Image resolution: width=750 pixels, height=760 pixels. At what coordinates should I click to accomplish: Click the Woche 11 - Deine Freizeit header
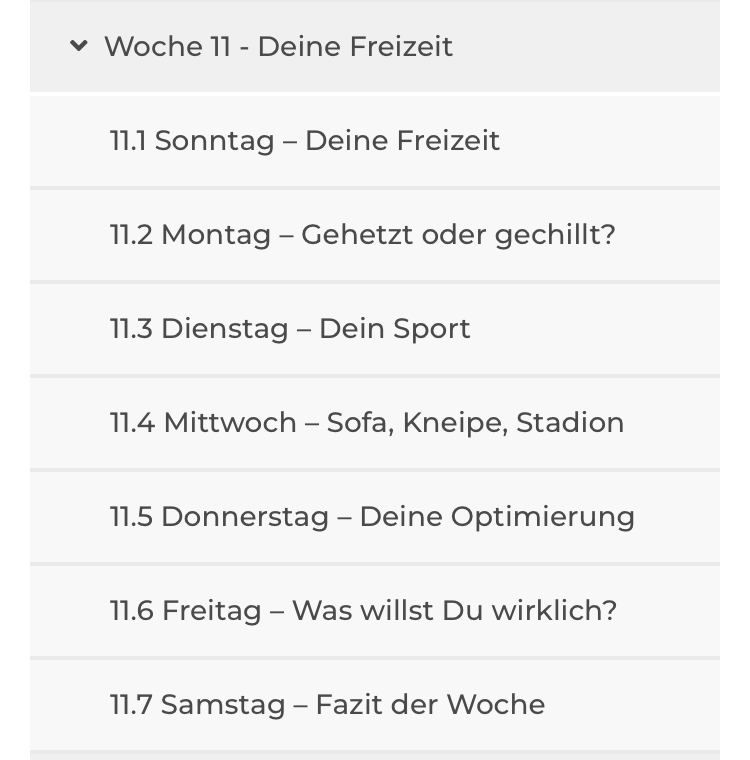point(375,47)
